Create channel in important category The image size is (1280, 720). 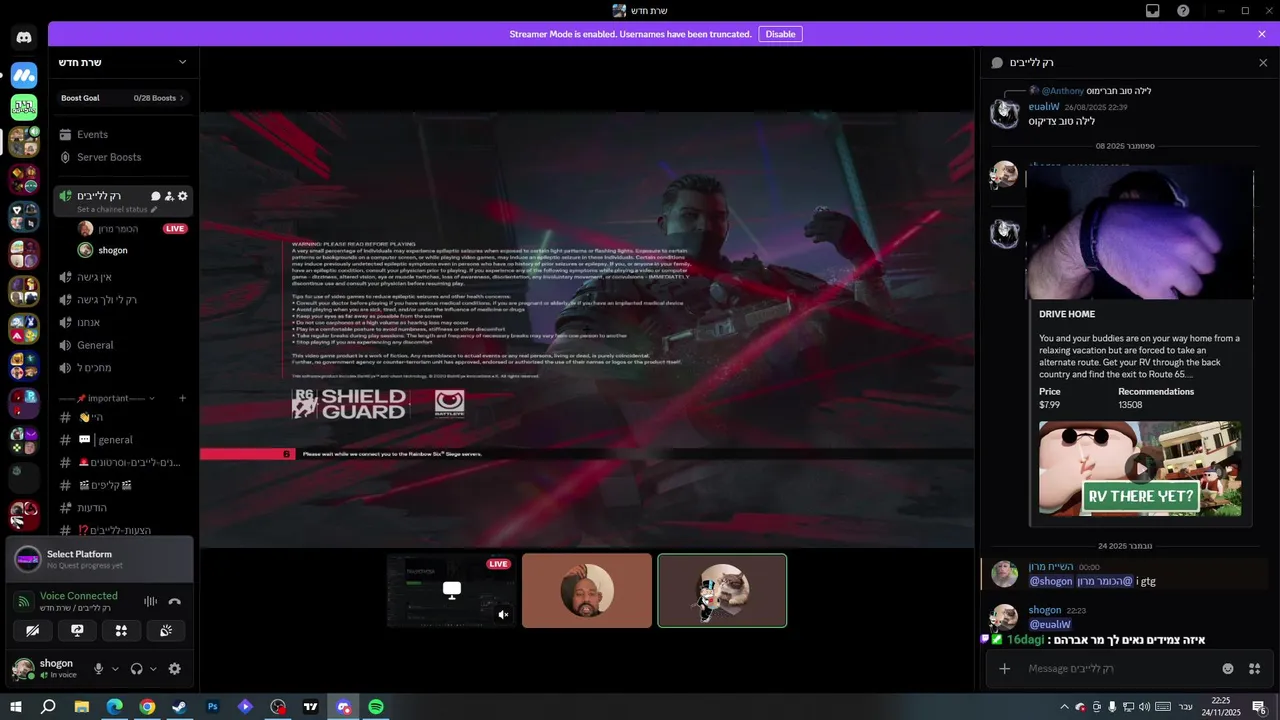[182, 398]
